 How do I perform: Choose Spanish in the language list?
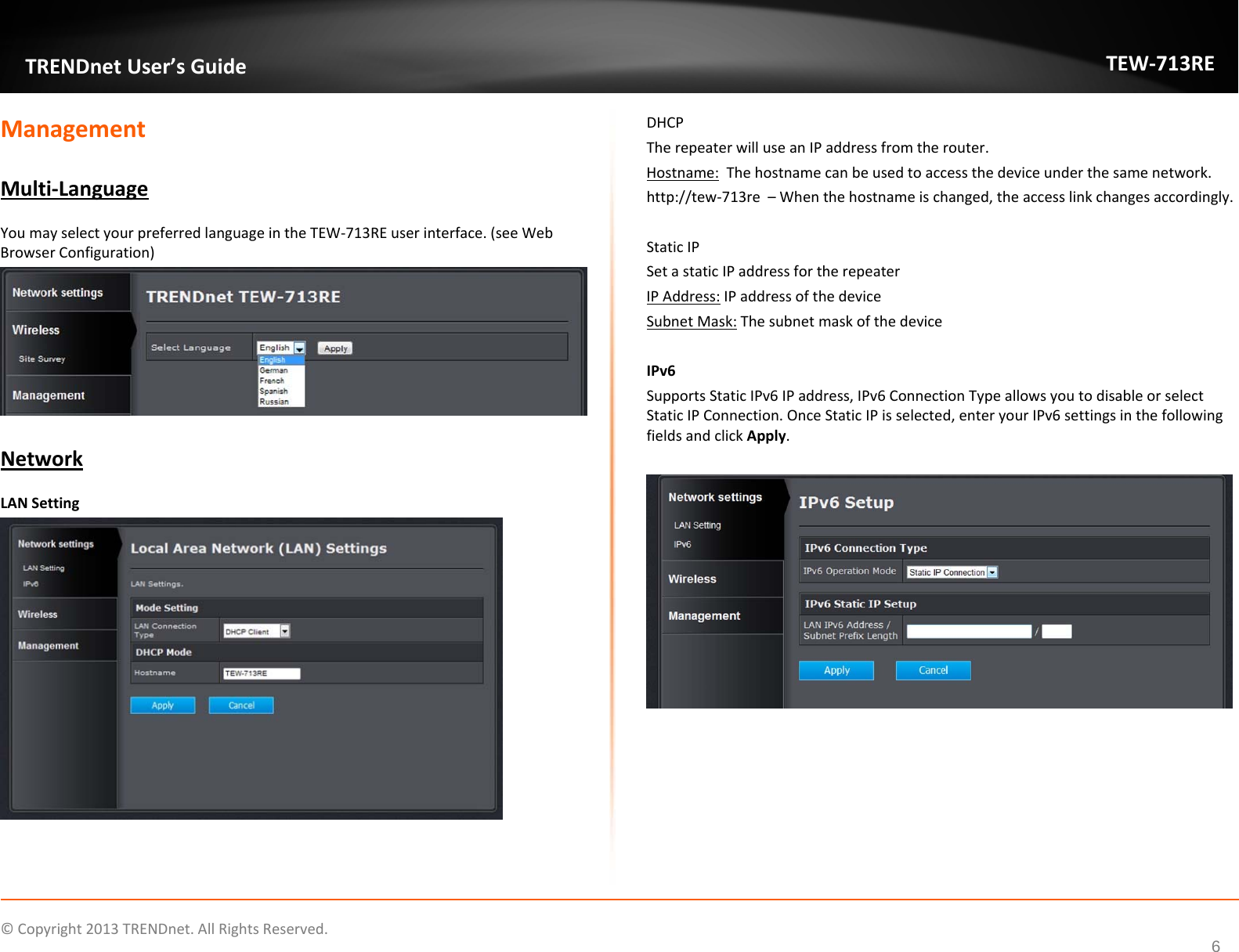[274, 391]
